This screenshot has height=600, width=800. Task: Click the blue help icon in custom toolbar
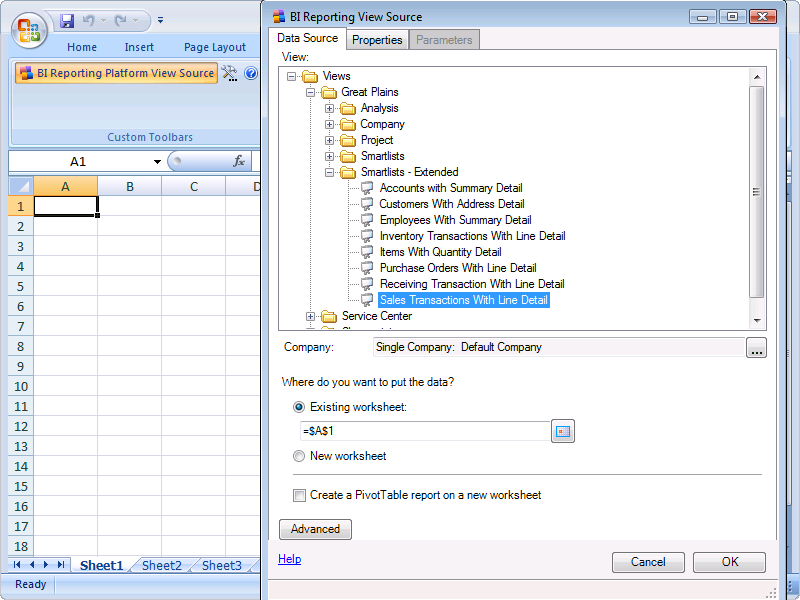pyautogui.click(x=250, y=73)
